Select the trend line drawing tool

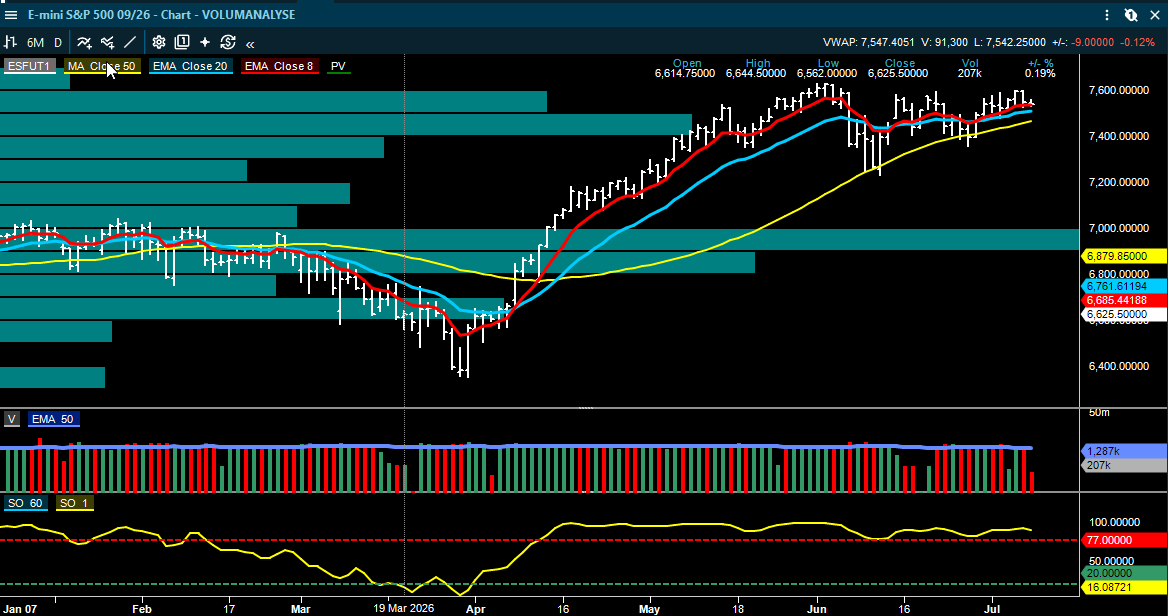(x=130, y=42)
